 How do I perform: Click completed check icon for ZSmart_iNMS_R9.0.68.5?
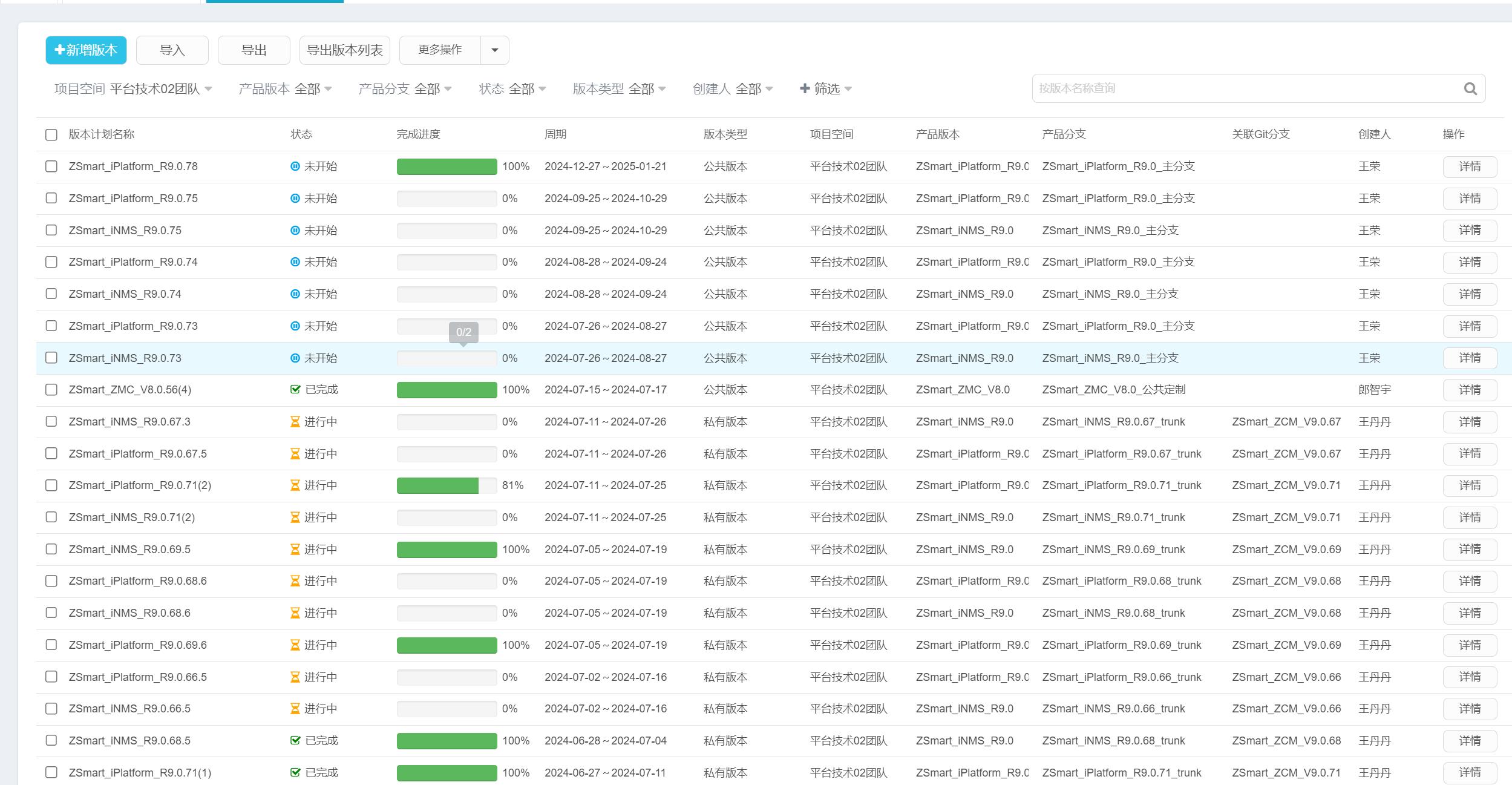point(295,741)
